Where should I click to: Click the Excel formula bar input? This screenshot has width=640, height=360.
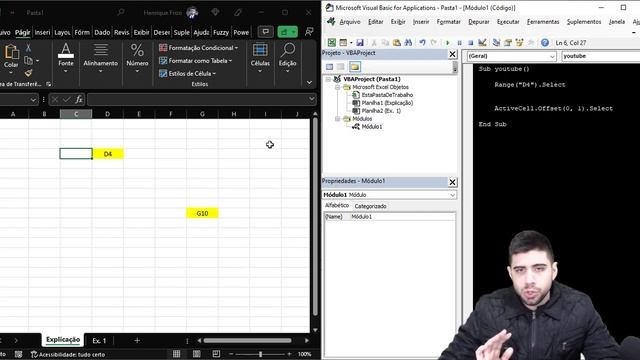(199, 99)
